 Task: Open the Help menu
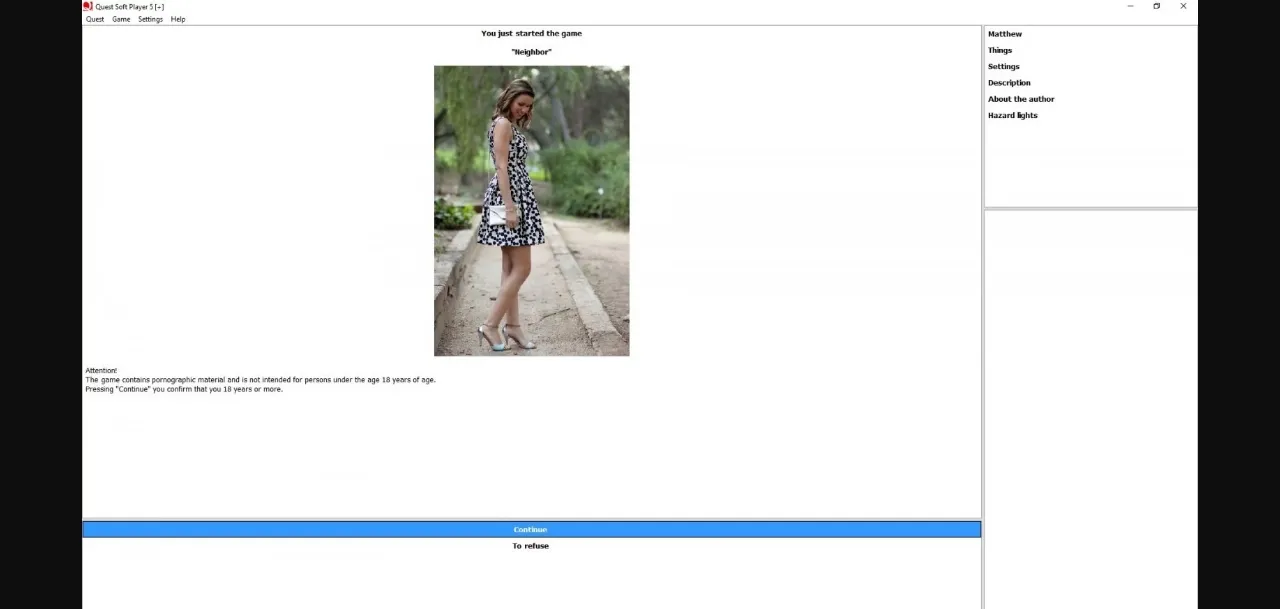pos(178,19)
